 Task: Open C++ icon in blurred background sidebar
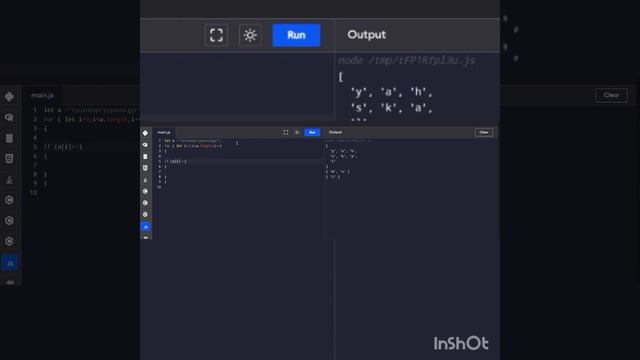9,221
